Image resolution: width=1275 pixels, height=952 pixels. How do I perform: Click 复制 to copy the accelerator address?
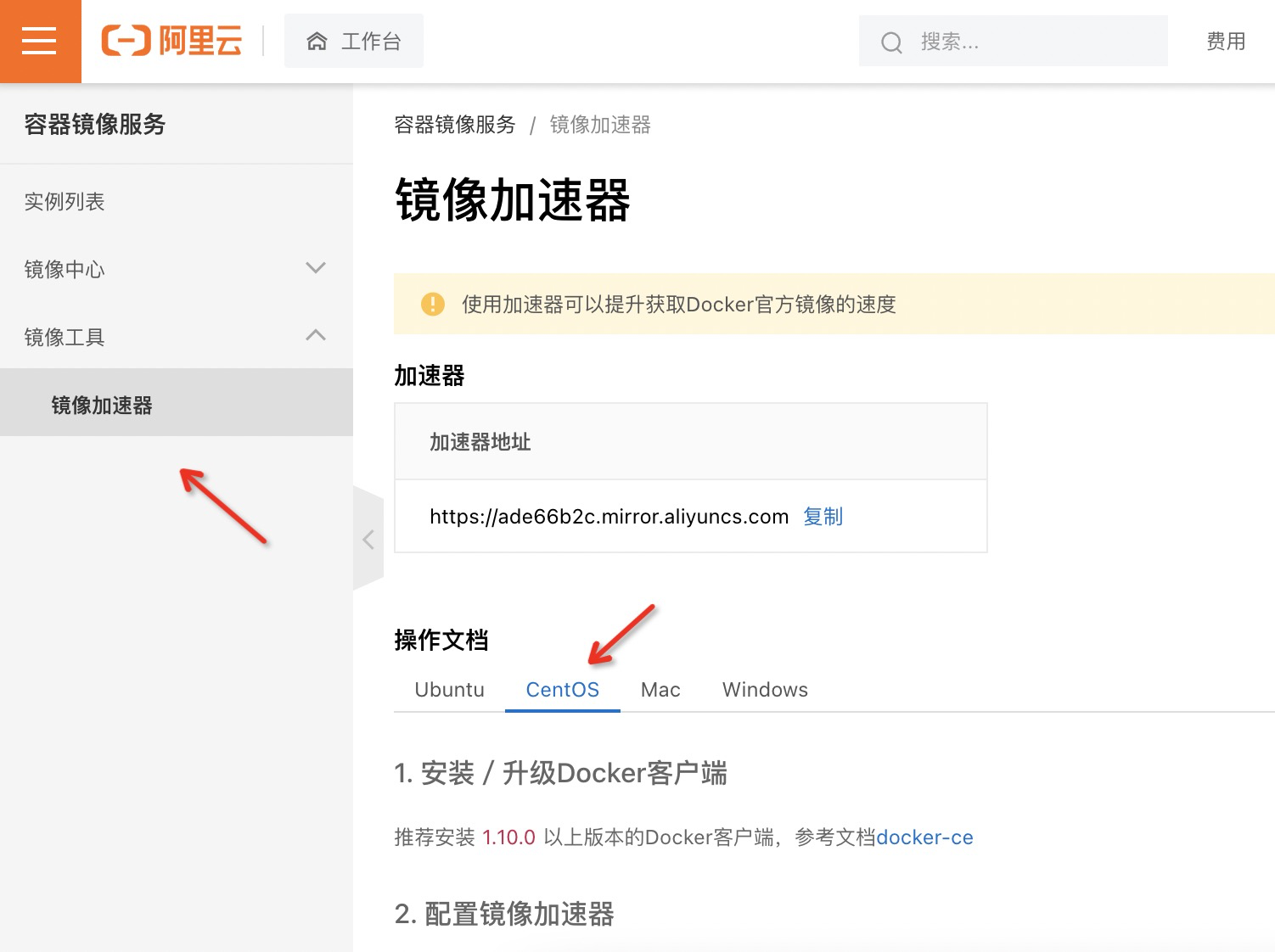click(x=823, y=516)
